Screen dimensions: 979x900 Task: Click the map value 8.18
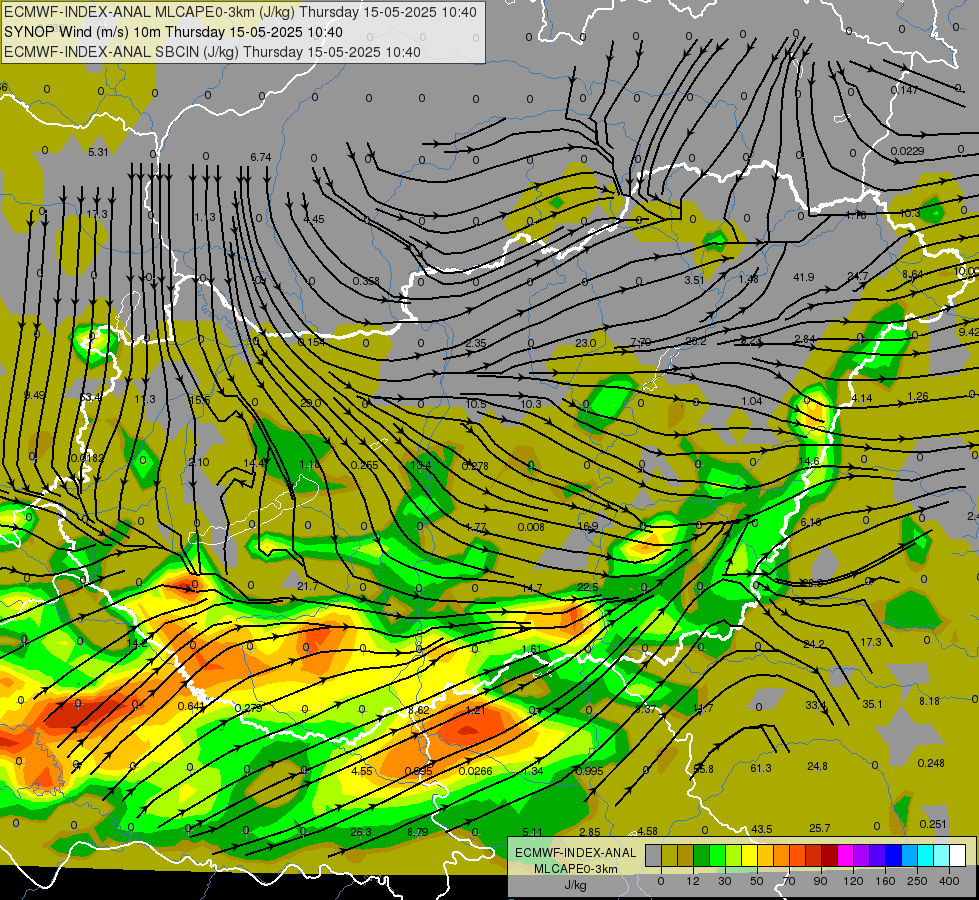click(x=929, y=701)
